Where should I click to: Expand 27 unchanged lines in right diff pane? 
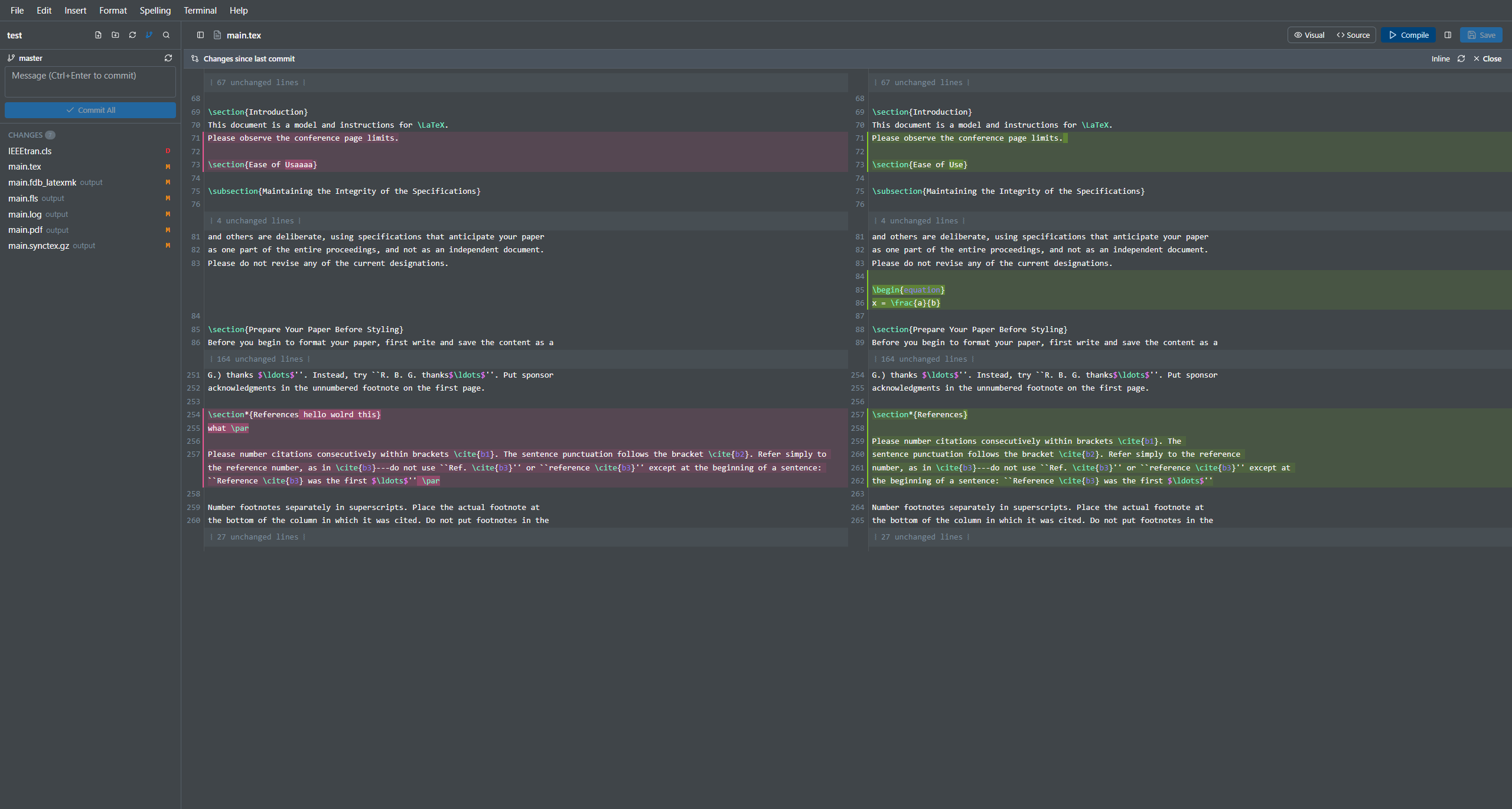922,537
